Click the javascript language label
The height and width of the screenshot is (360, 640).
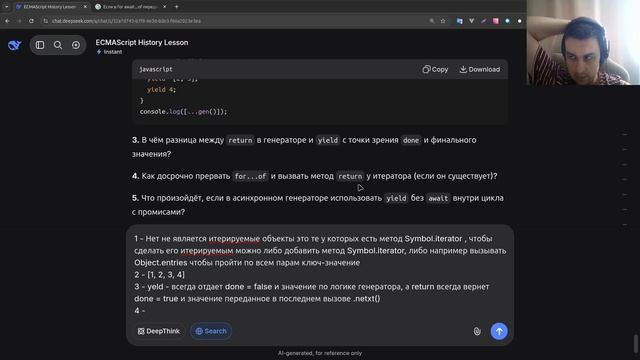coord(156,69)
